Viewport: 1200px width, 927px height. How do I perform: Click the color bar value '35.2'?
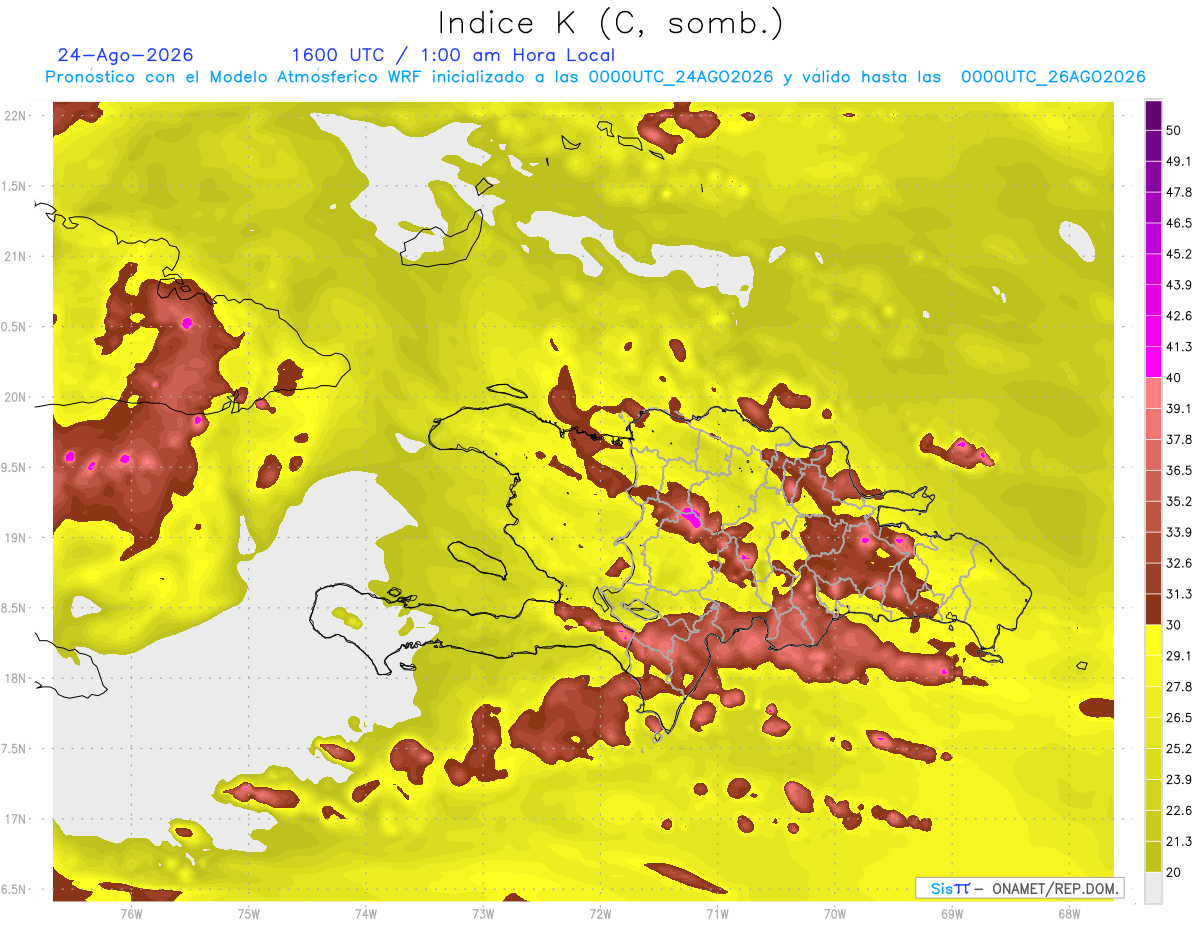[1179, 501]
